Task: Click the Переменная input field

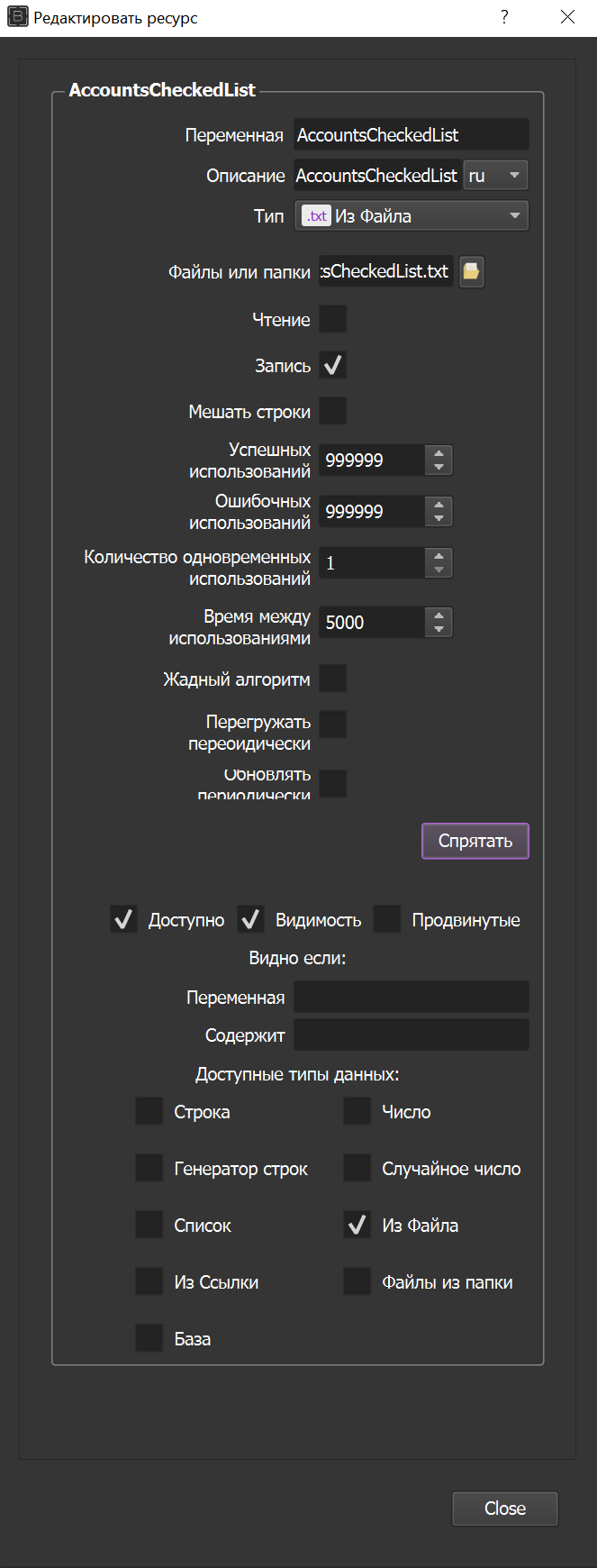Action: click(411, 133)
